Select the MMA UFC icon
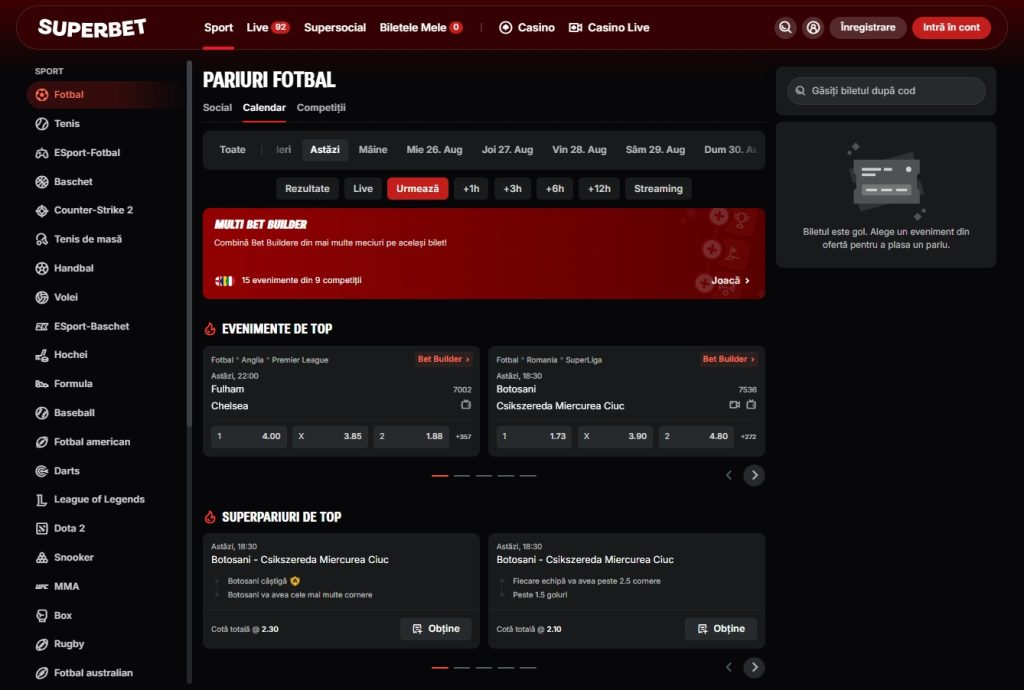The width and height of the screenshot is (1024, 690). [42, 586]
